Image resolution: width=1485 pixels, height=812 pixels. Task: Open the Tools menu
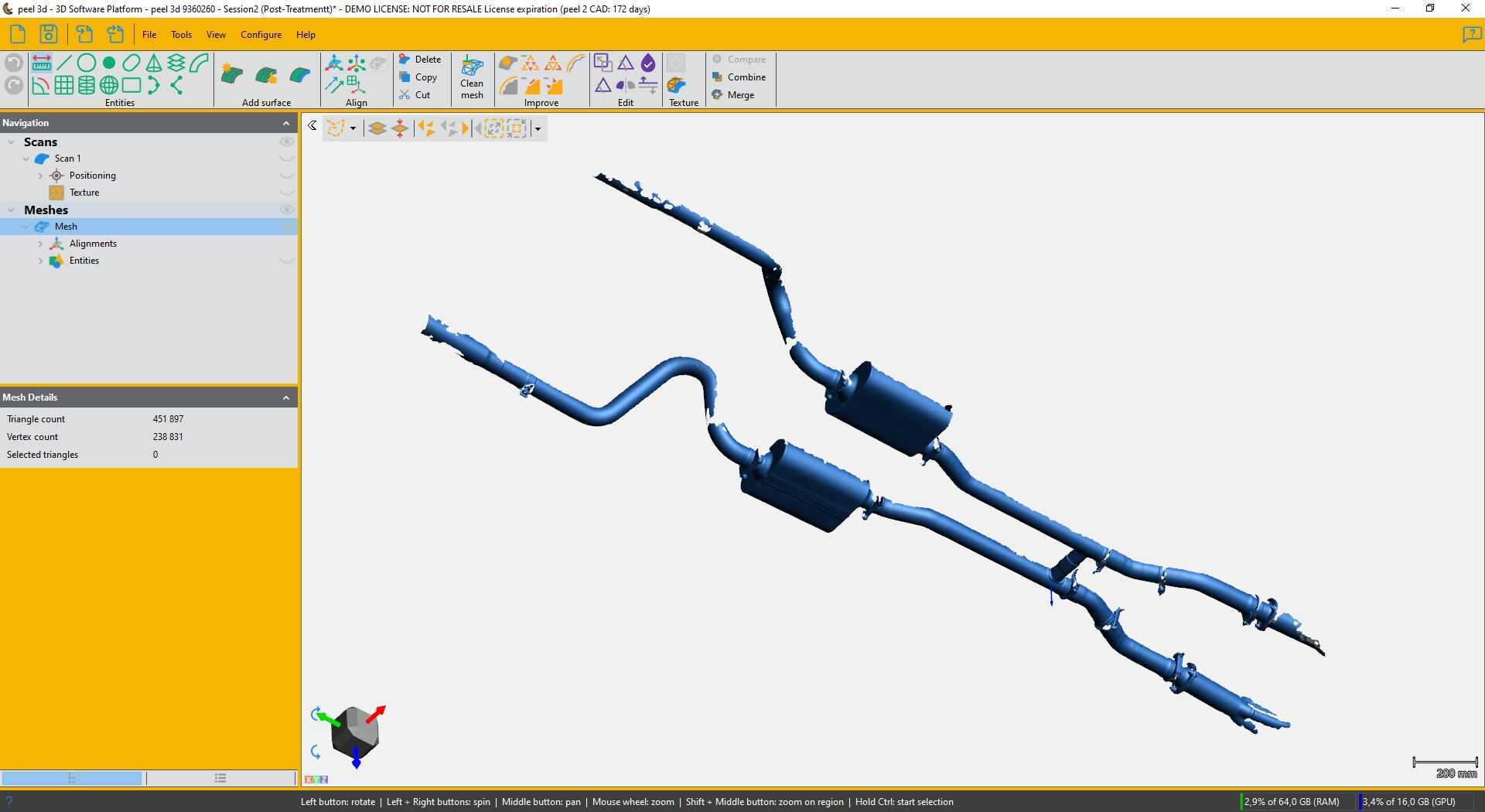[181, 35]
